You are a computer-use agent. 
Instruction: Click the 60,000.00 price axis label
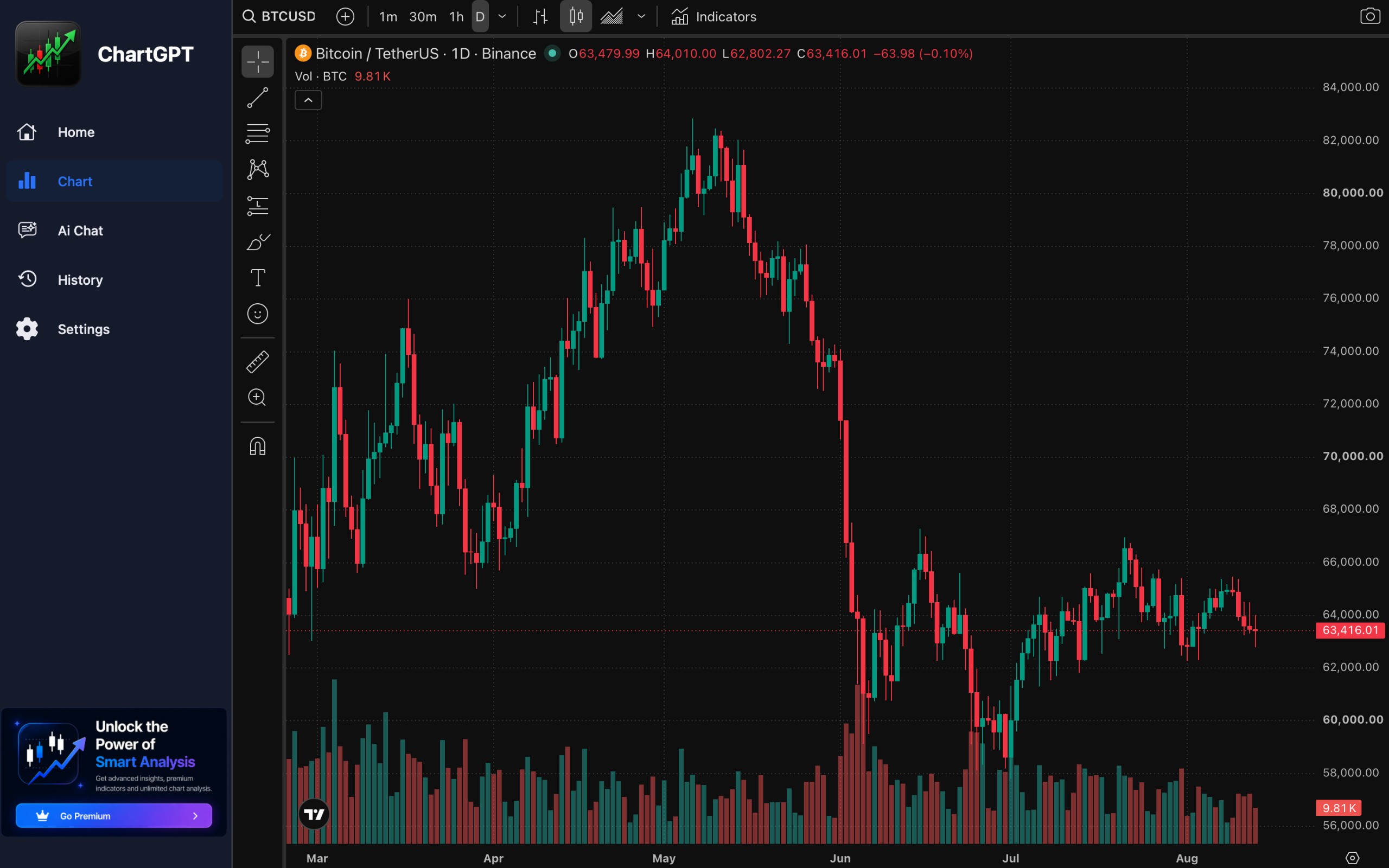point(1353,720)
